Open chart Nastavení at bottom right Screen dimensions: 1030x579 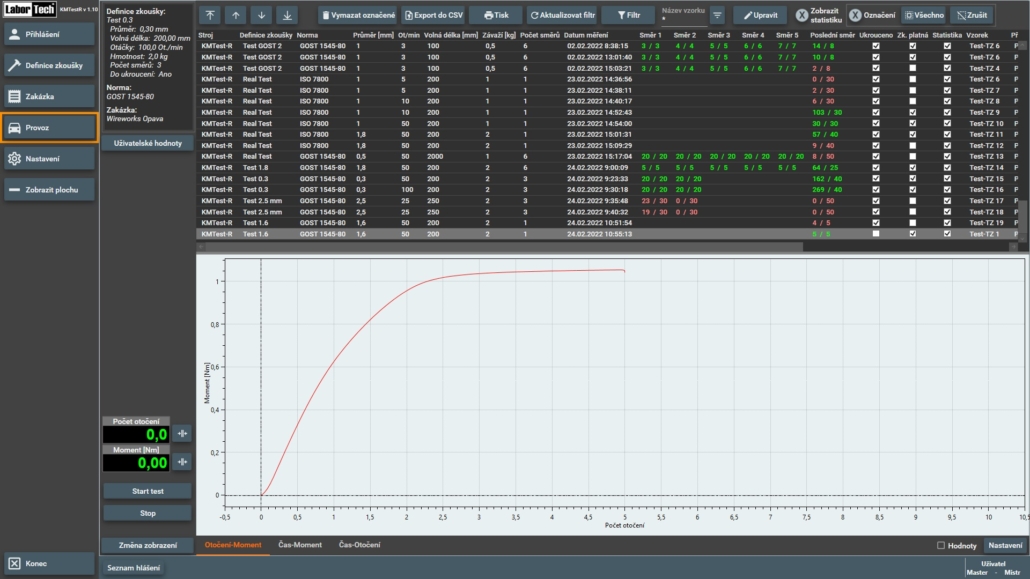[1004, 545]
